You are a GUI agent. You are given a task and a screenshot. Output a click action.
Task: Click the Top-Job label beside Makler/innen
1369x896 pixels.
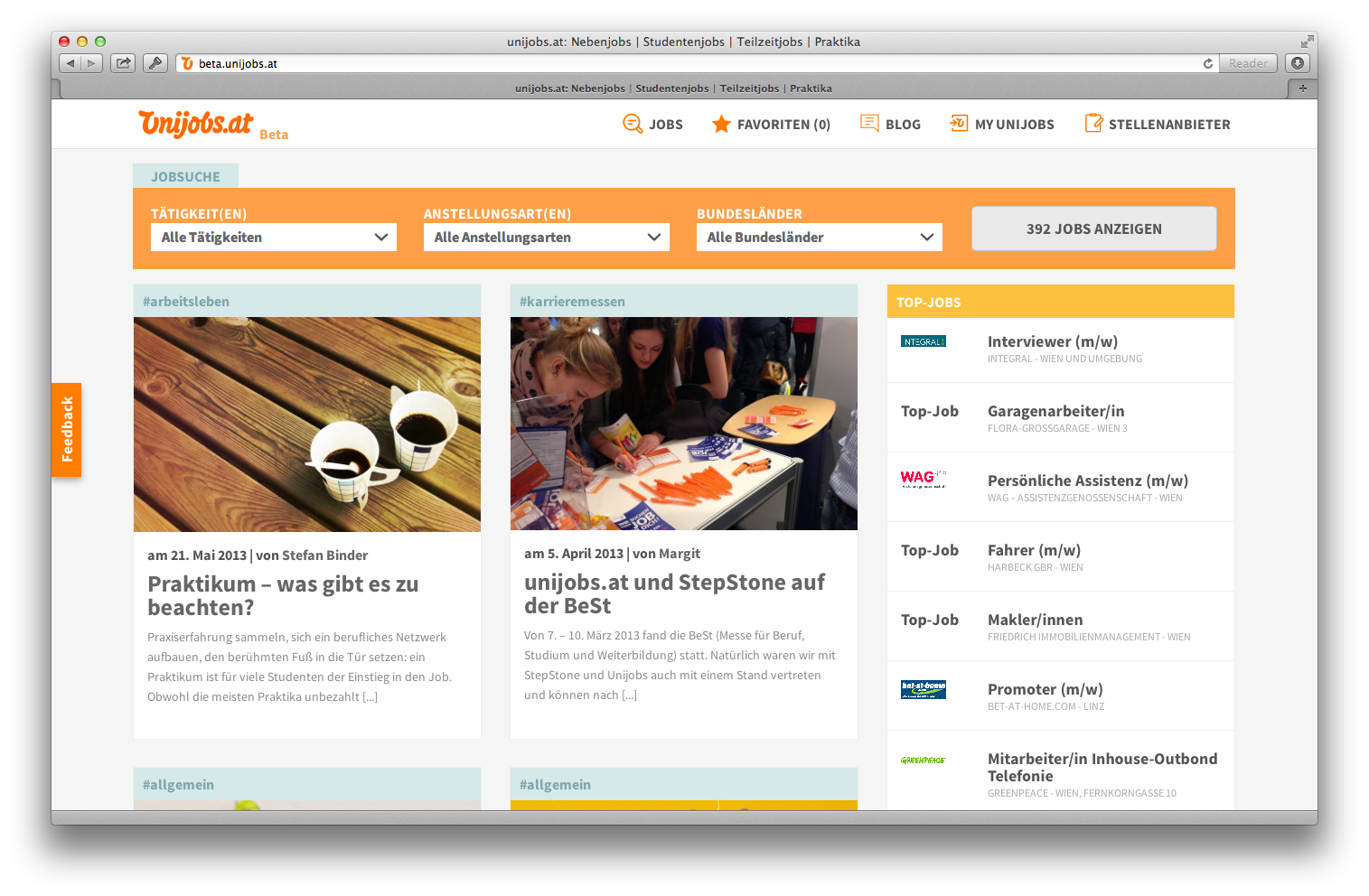tap(930, 620)
